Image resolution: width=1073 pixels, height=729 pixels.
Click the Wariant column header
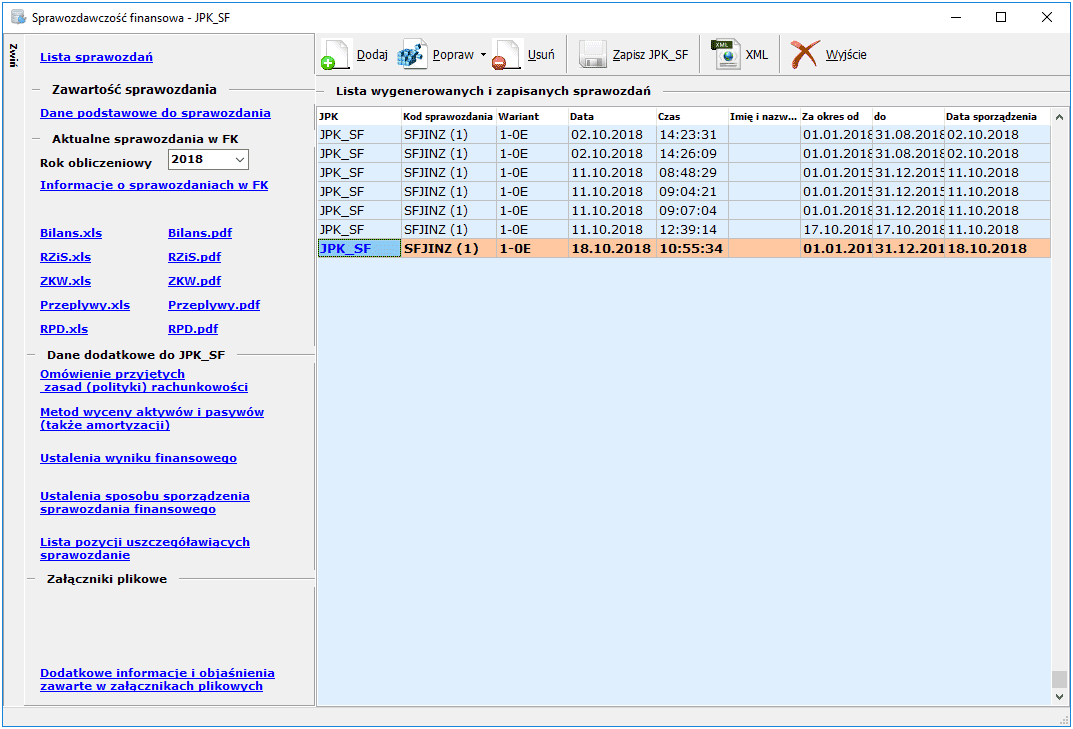tap(532, 116)
